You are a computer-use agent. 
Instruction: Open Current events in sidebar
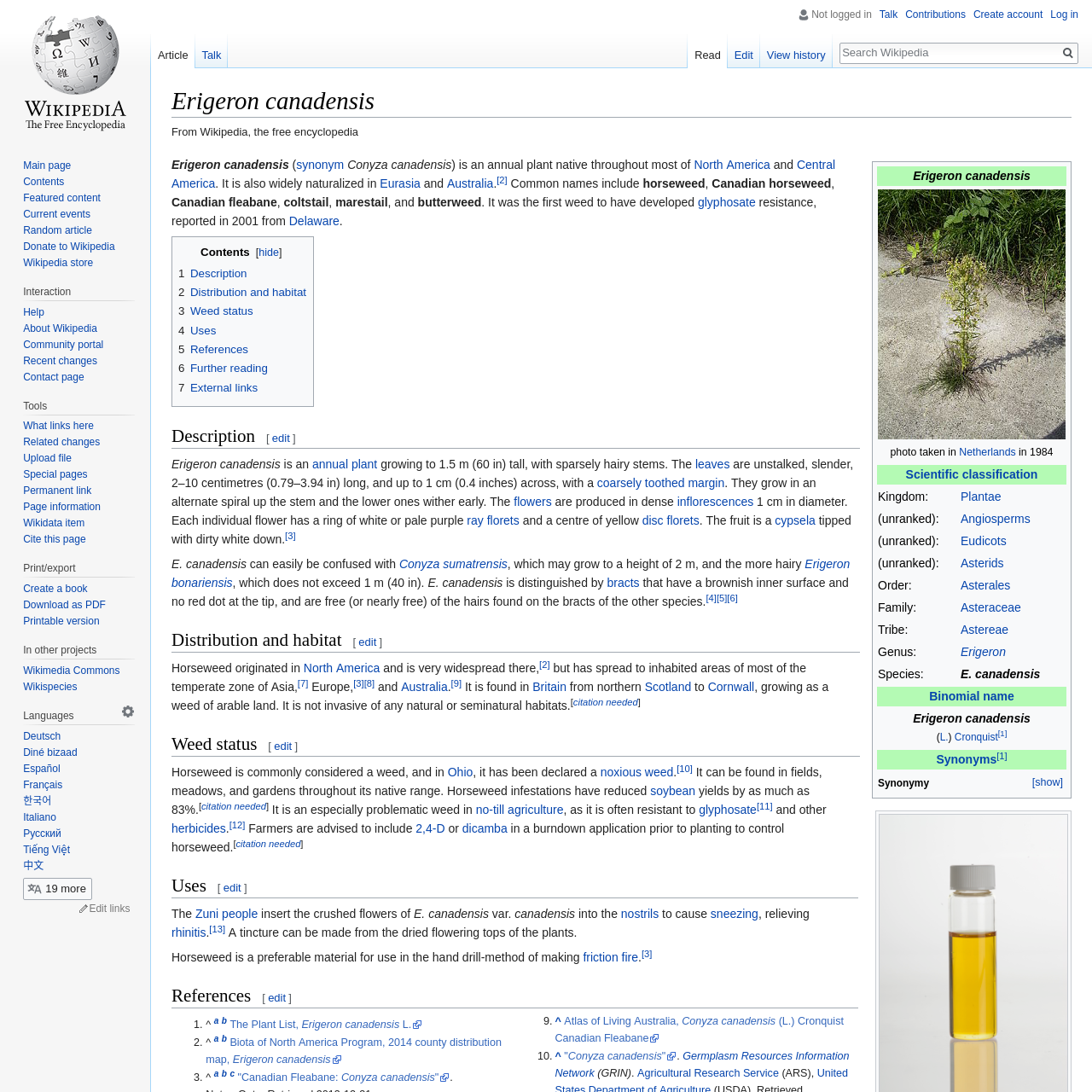(56, 214)
